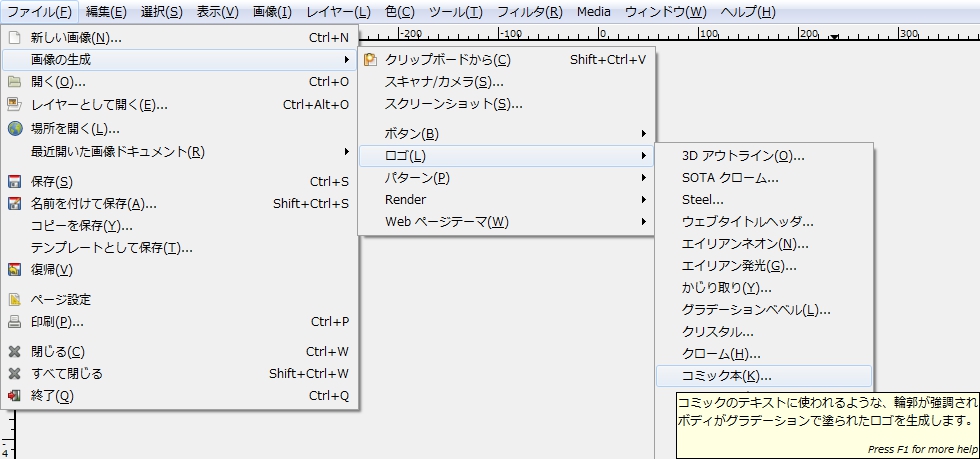This screenshot has width=980, height=459.
Task: Open the Media menu
Action: pyautogui.click(x=594, y=12)
